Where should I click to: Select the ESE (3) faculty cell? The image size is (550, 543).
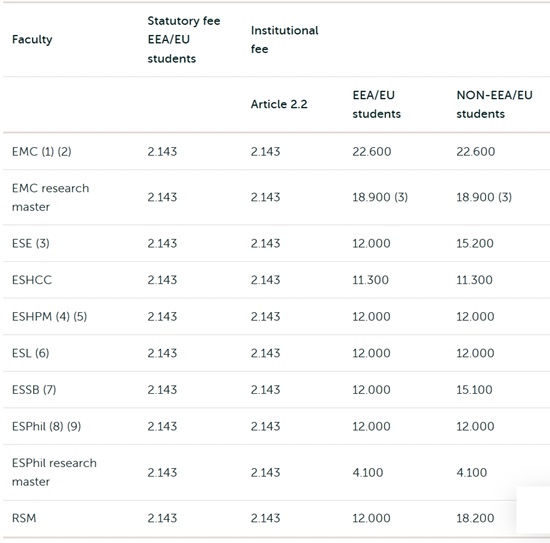coord(31,243)
